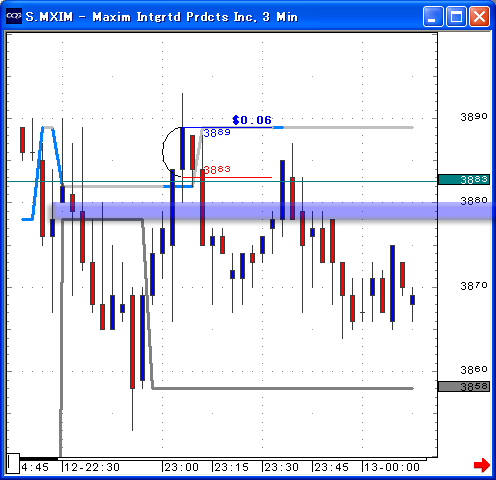The width and height of the screenshot is (496, 480).
Task: Select the red 3883 price label
Action: click(x=217, y=170)
